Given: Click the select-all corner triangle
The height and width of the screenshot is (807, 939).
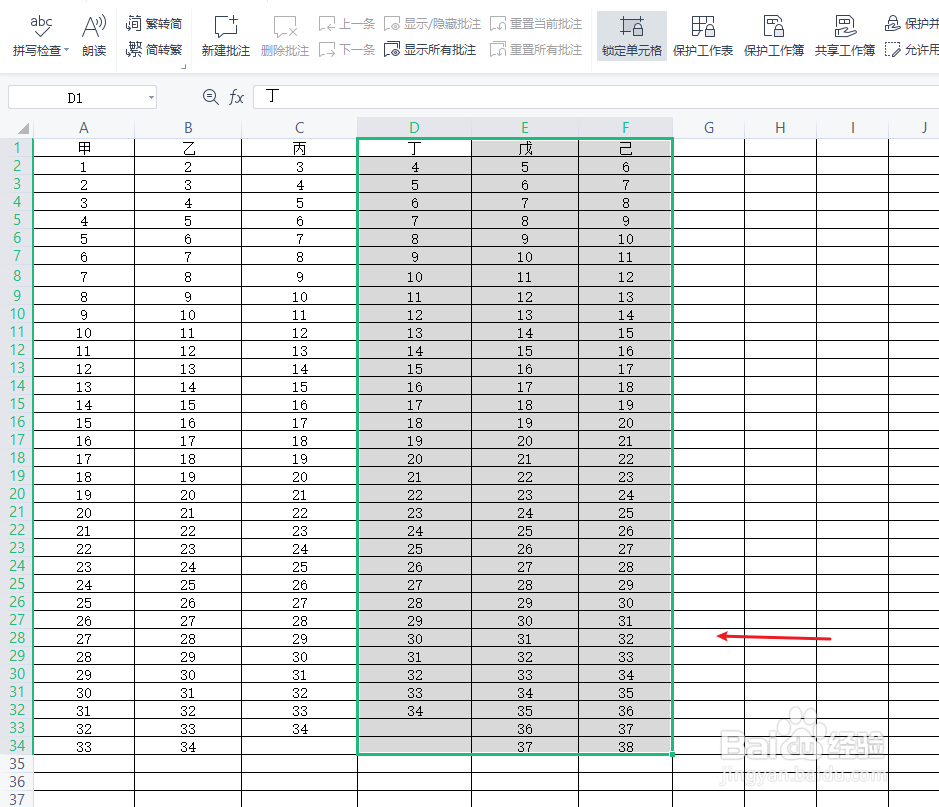Looking at the screenshot, I should pos(23,128).
